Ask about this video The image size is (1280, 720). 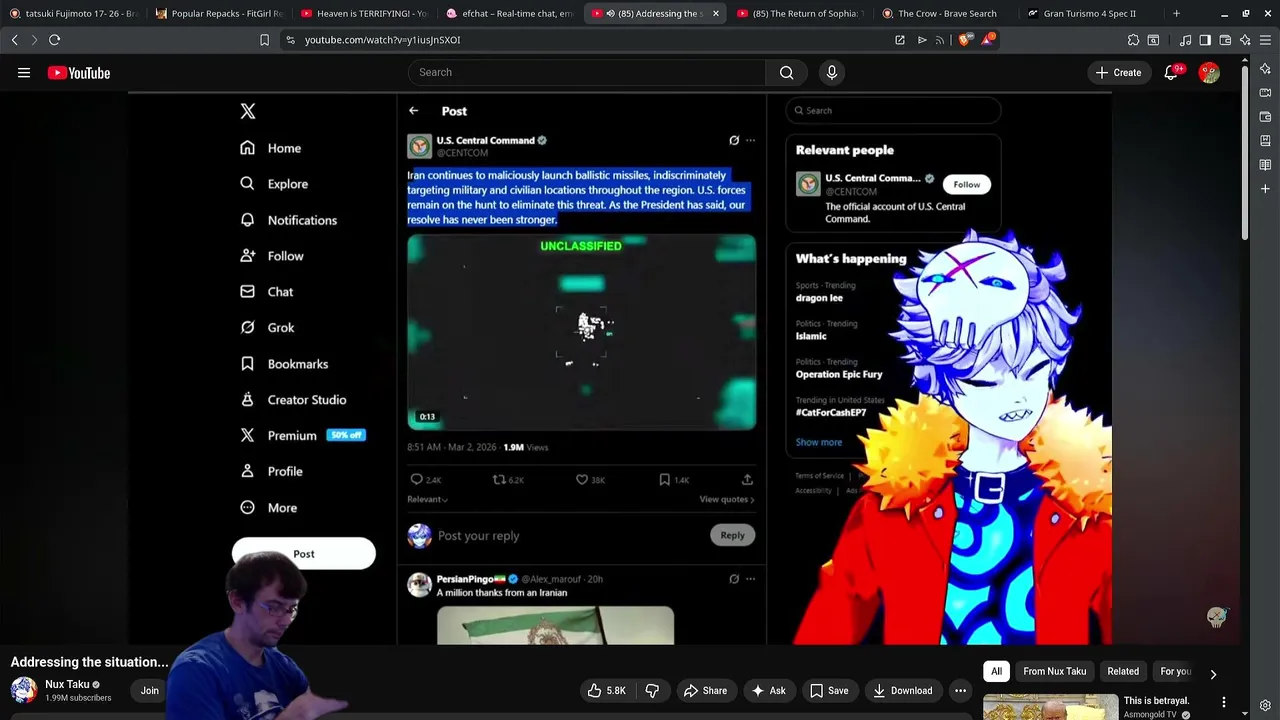768,690
